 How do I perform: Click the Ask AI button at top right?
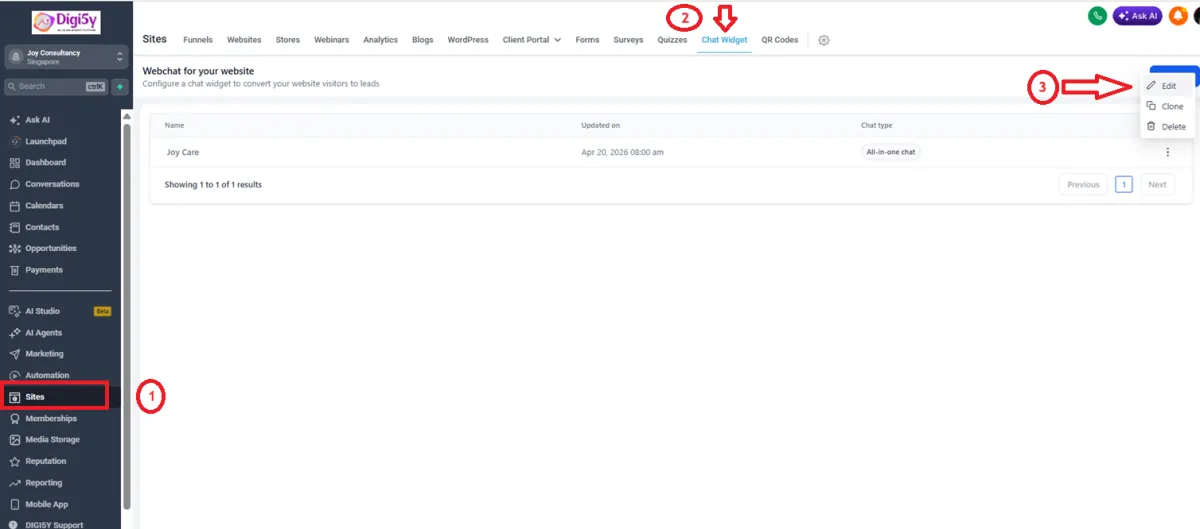click(x=1137, y=16)
